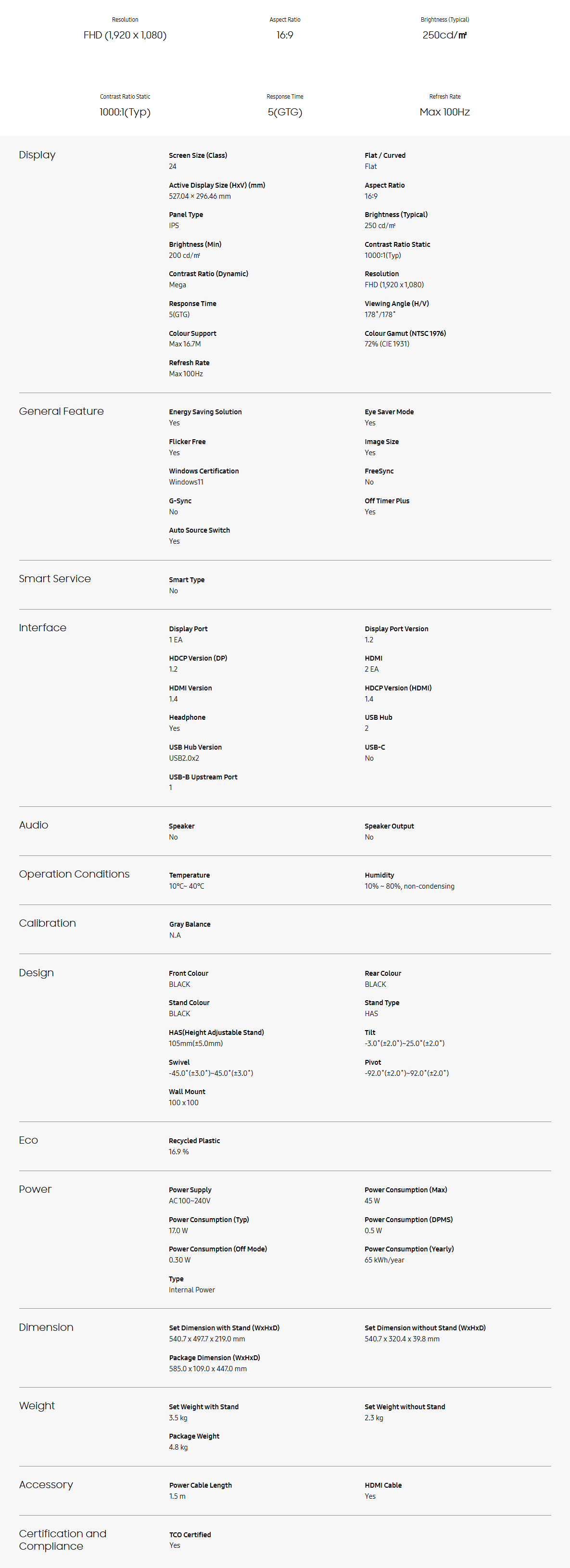
Task: Click the USB Hub Version label
Action: [195, 748]
